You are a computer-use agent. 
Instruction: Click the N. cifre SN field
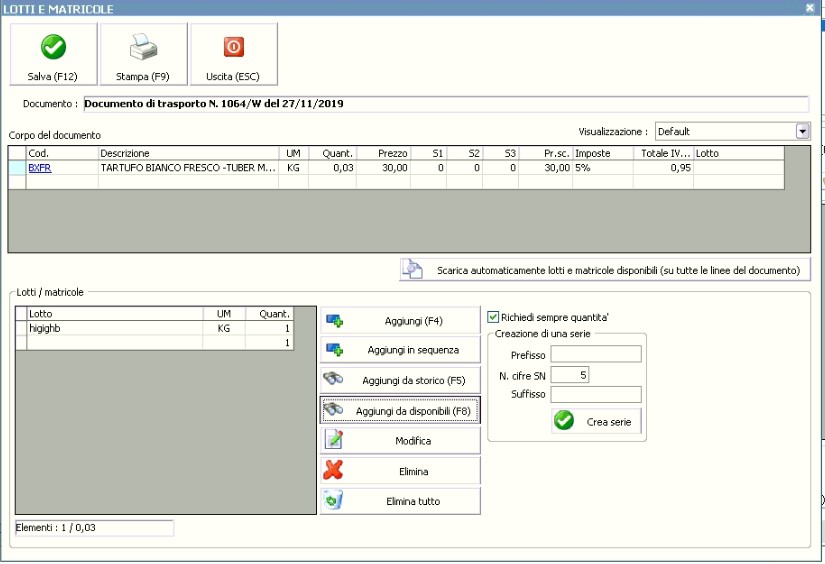(570, 375)
